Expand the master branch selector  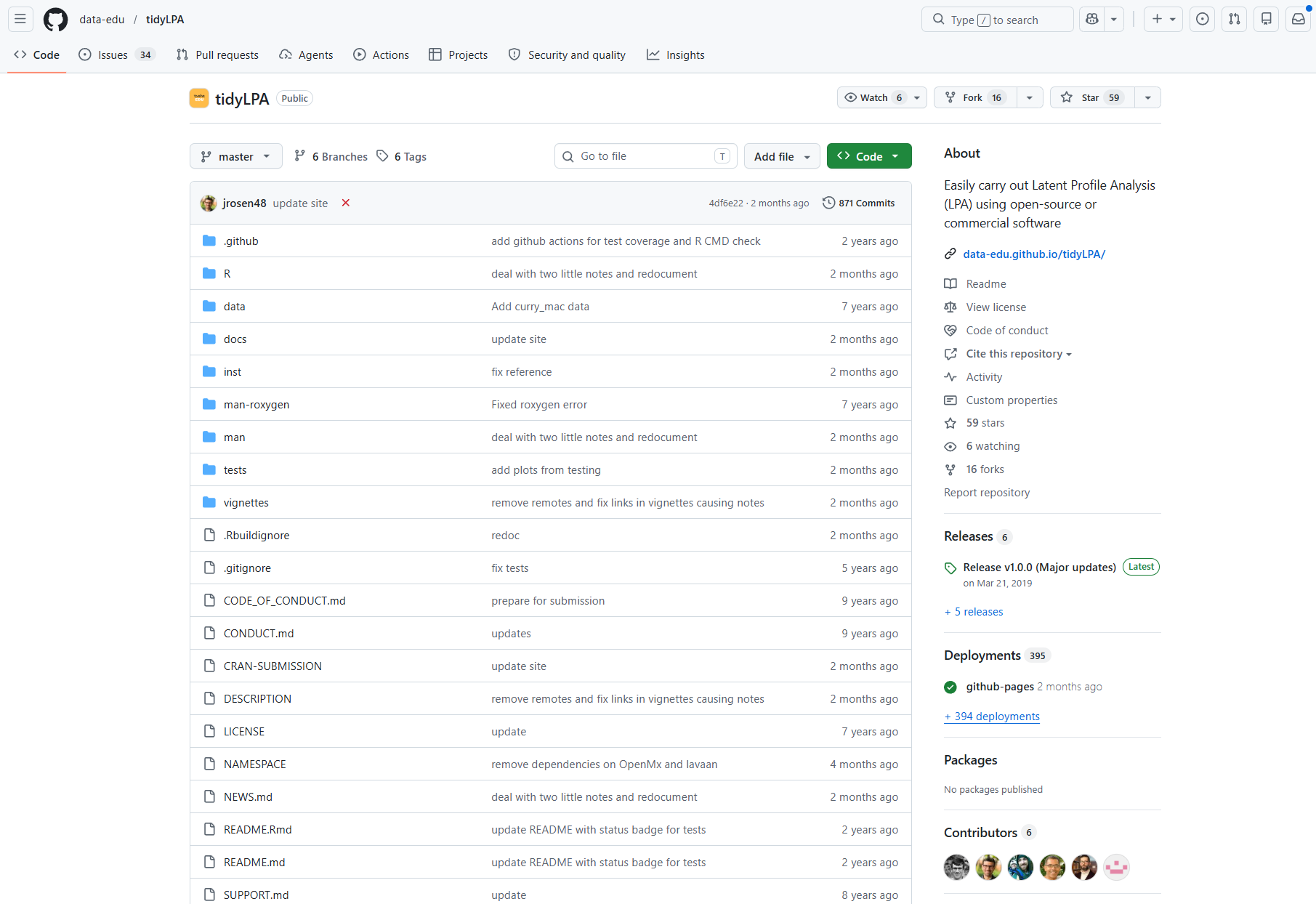(235, 156)
